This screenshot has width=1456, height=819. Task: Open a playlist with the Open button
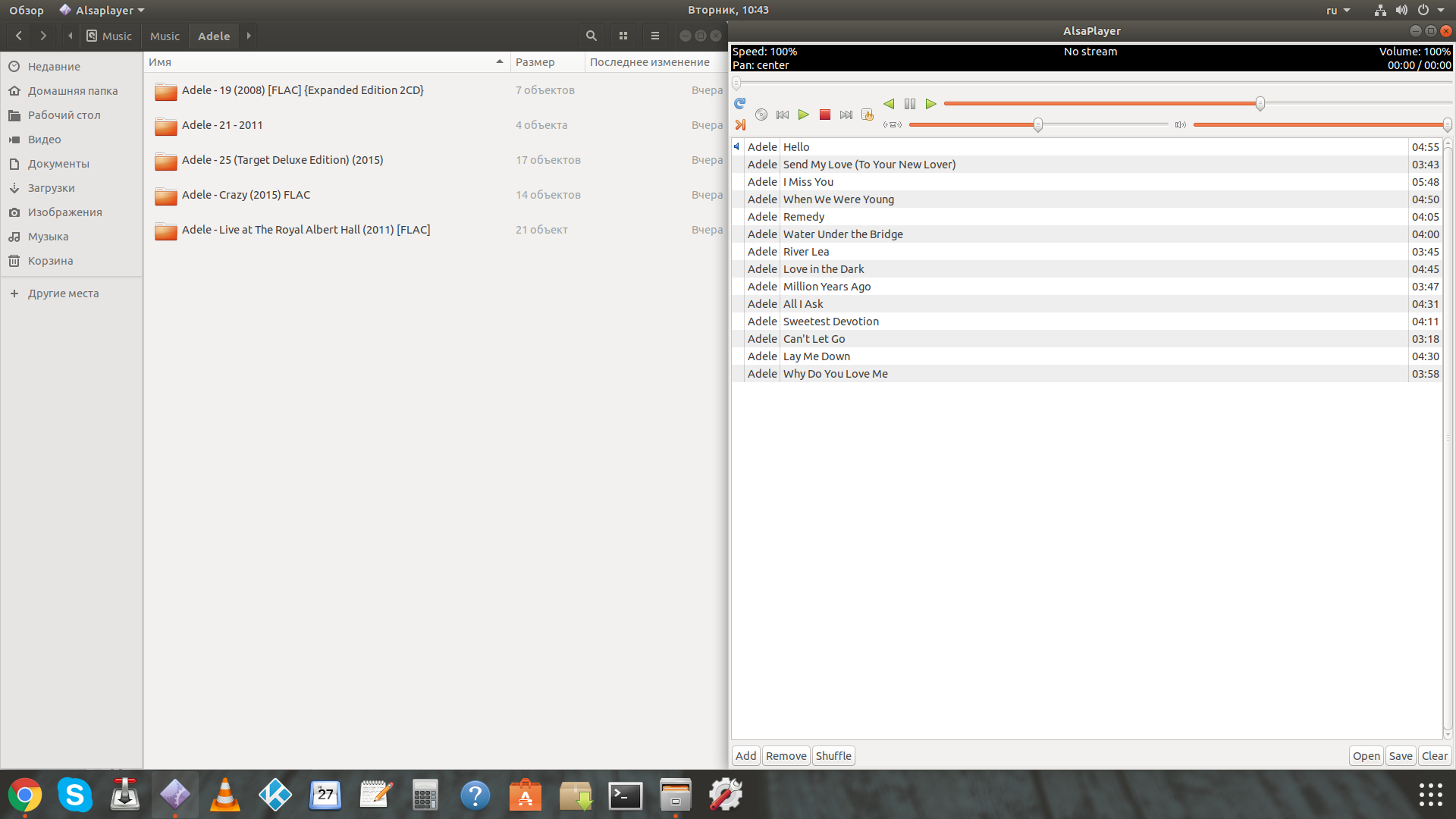click(x=1366, y=755)
